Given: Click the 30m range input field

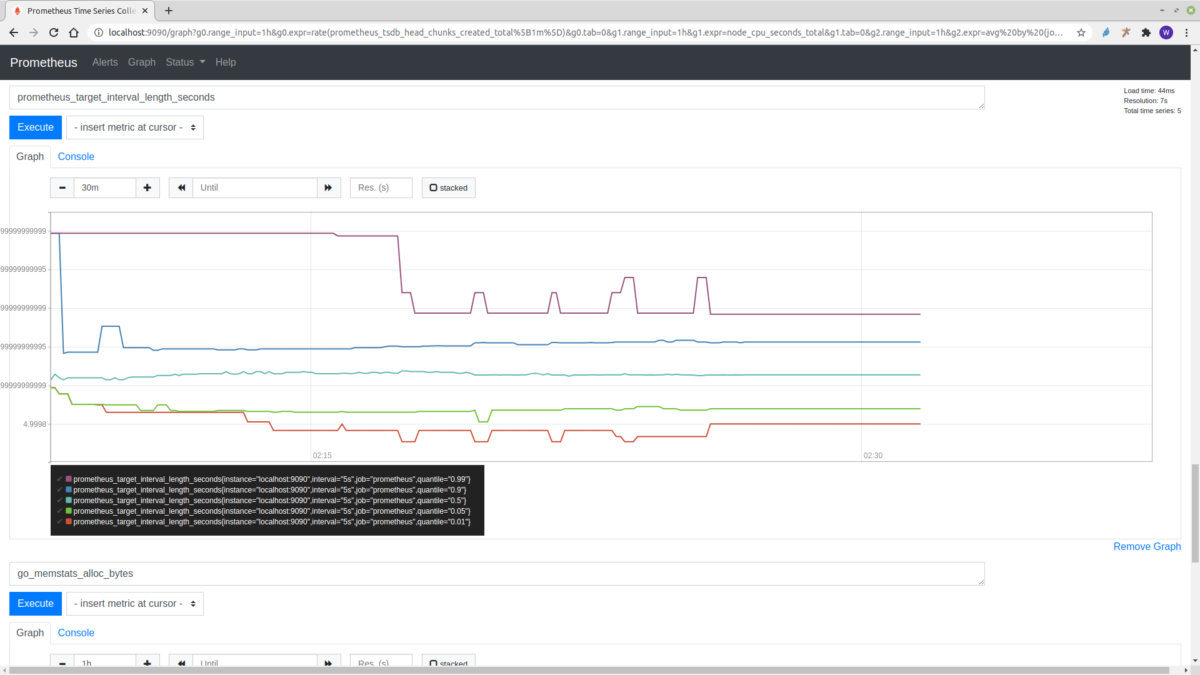Looking at the screenshot, I should point(105,187).
